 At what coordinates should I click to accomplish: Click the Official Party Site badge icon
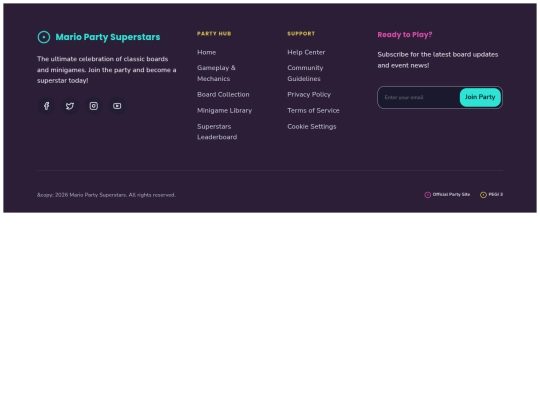(x=427, y=195)
